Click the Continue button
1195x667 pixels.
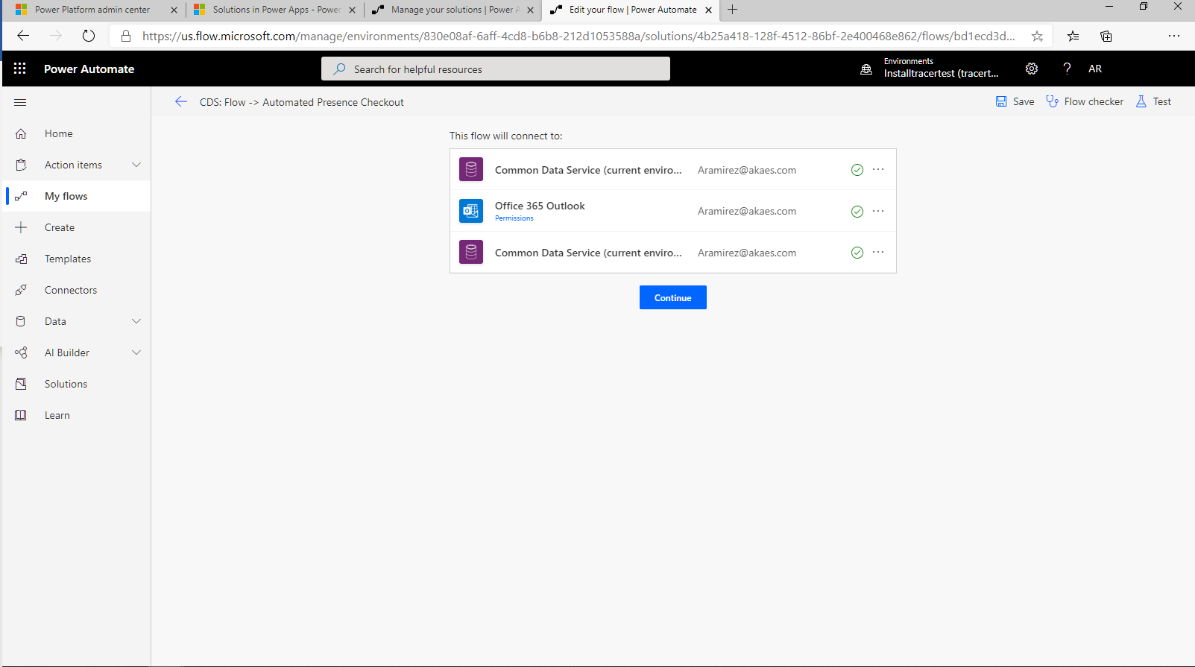[672, 297]
